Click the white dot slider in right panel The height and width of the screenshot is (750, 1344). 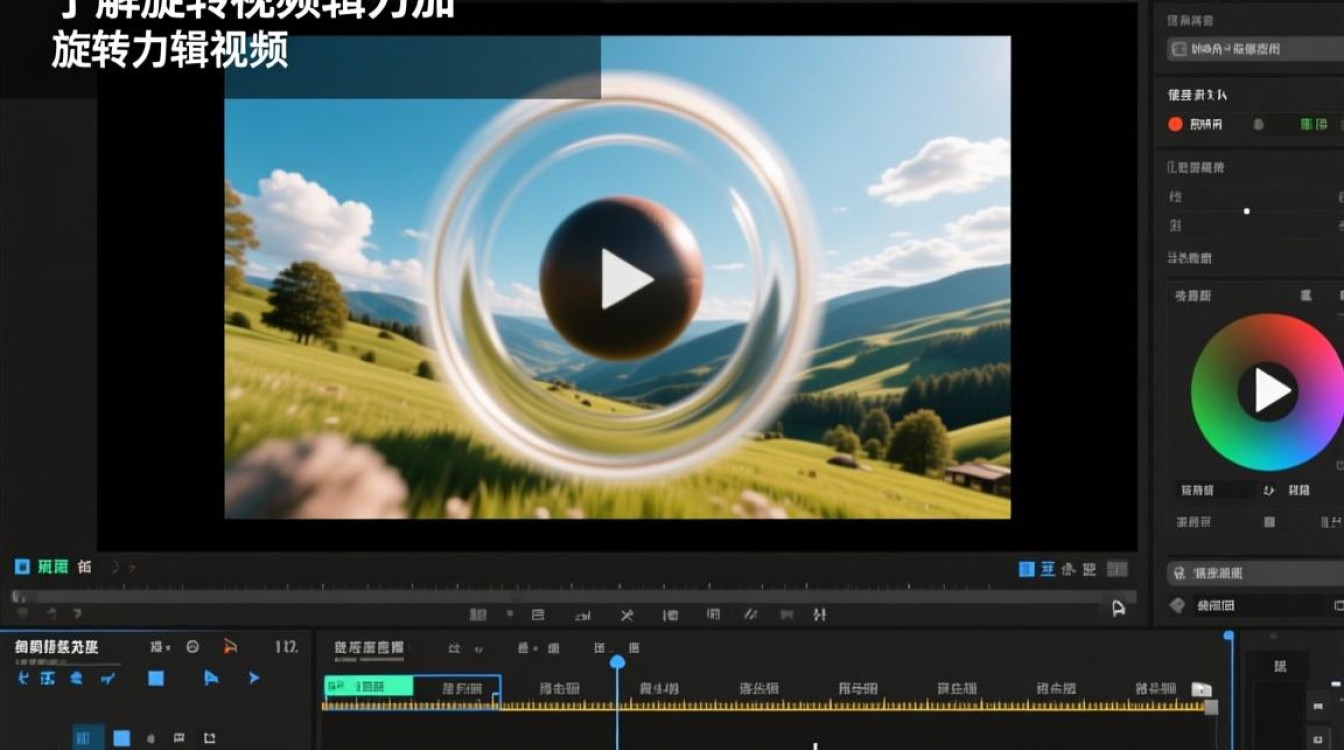tap(1246, 211)
